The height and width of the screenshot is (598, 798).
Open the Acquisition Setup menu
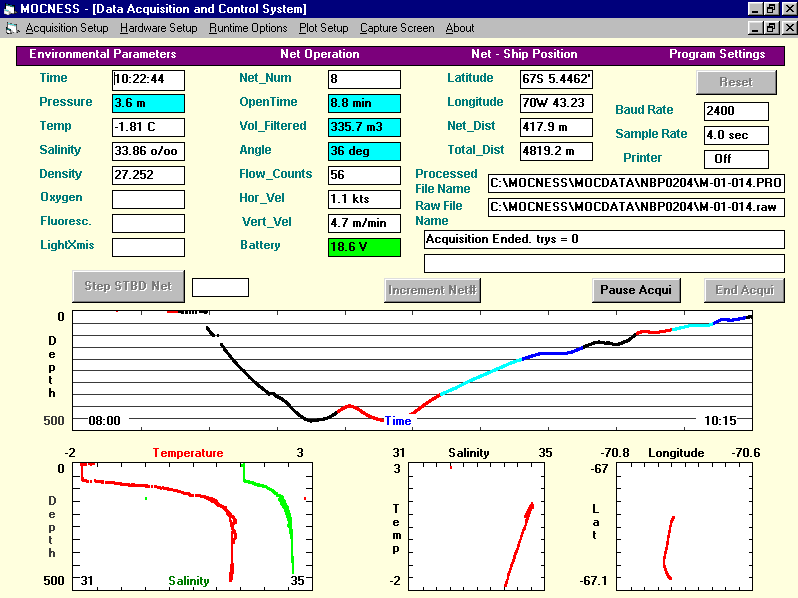(67, 29)
